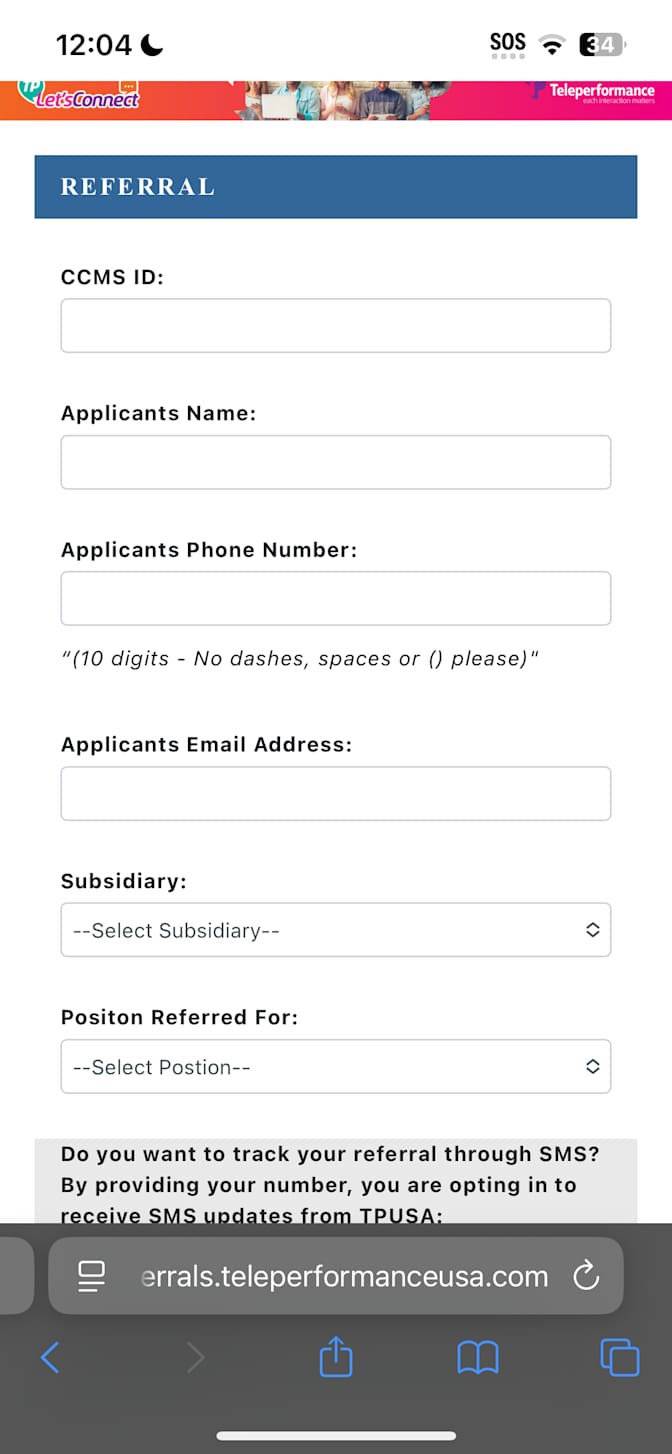The height and width of the screenshot is (1454, 672).
Task: Show all open Safari tabs
Action: pyautogui.click(x=619, y=1357)
